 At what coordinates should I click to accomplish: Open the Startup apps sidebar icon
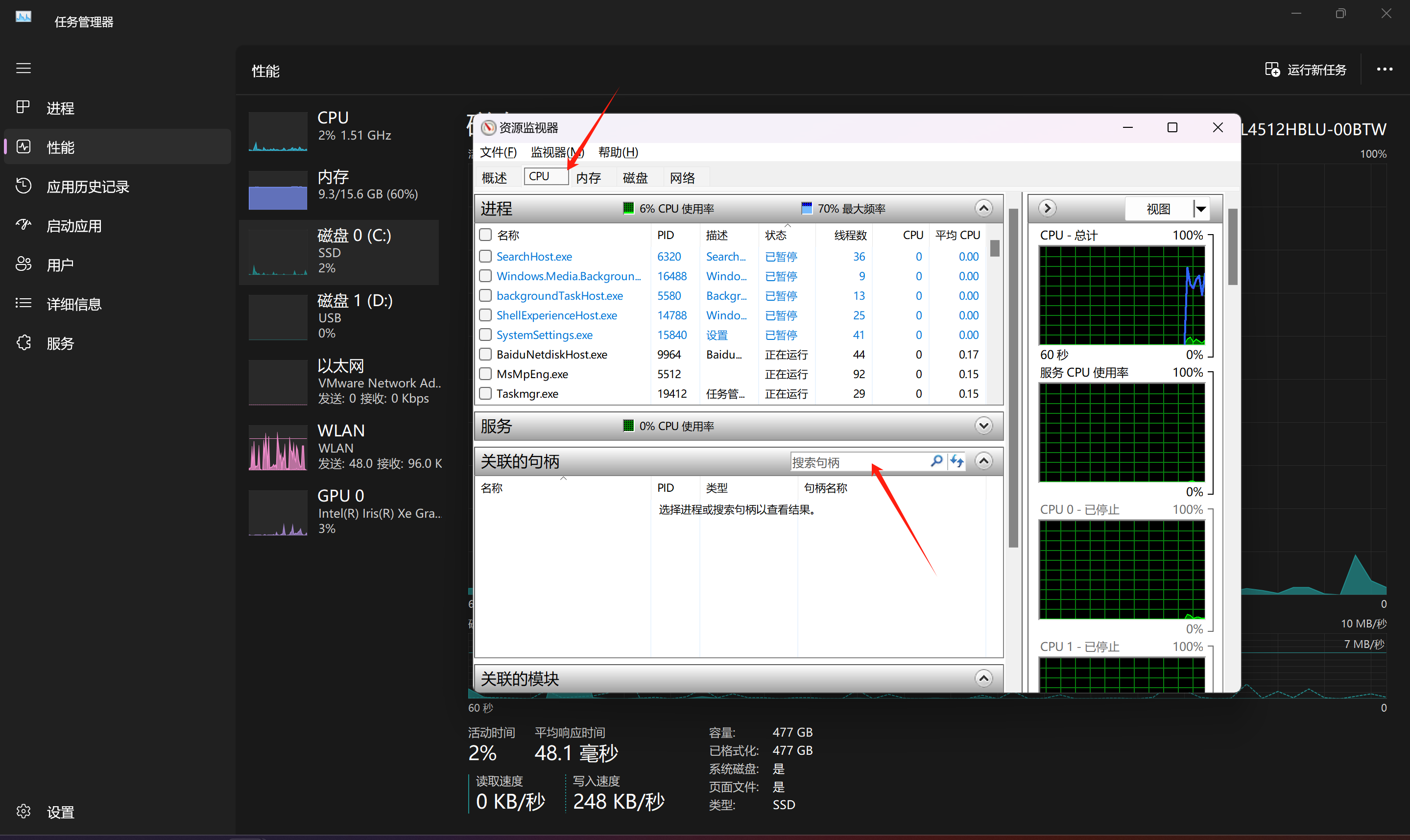point(23,225)
